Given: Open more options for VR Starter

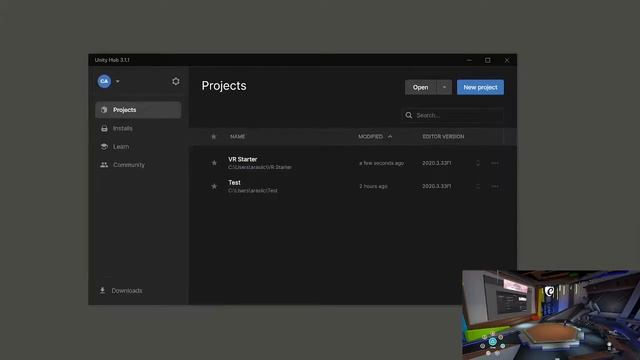Looking at the screenshot, I should pos(495,163).
